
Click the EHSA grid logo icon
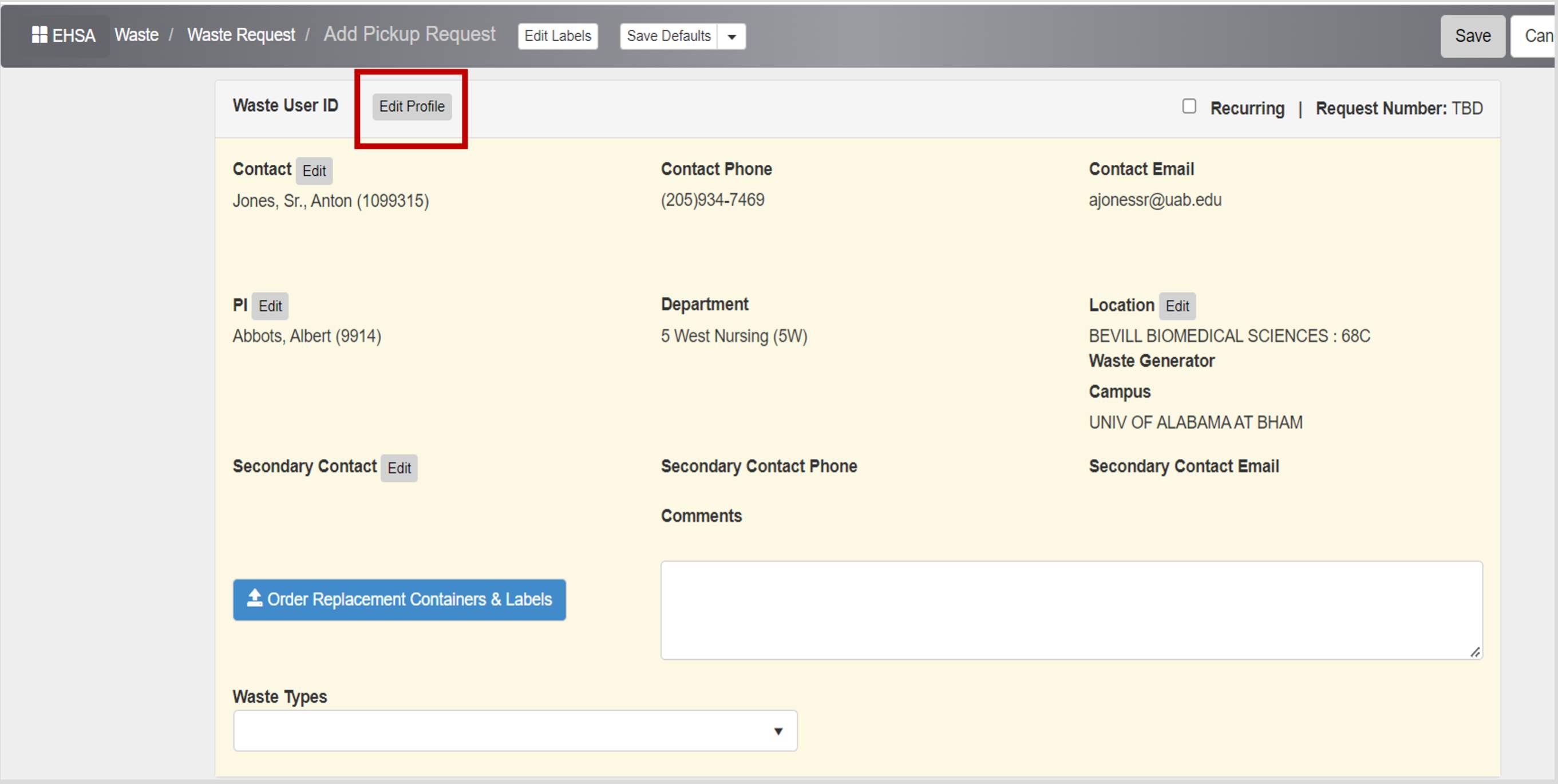pyautogui.click(x=39, y=35)
